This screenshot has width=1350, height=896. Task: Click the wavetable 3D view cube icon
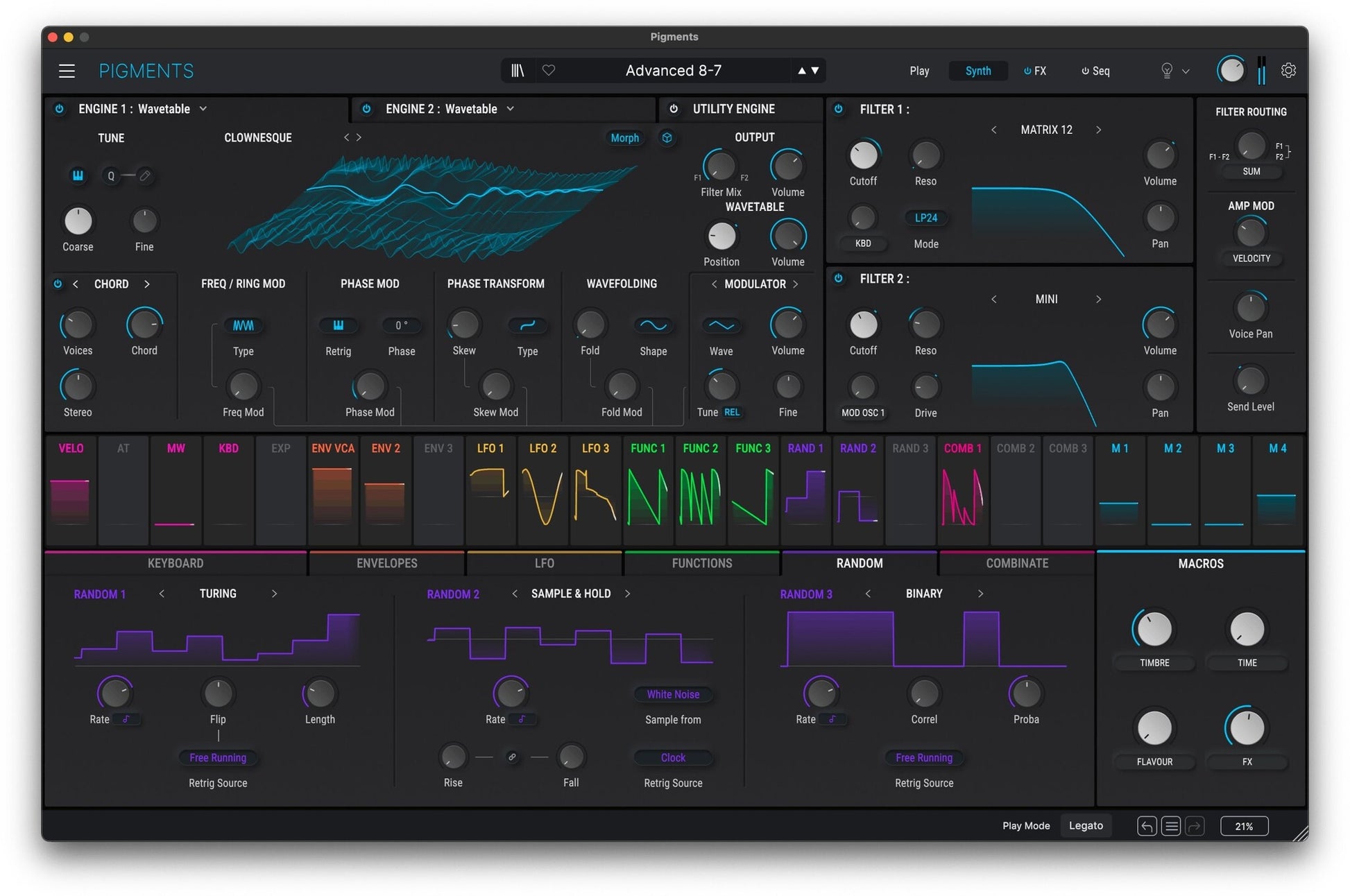[x=667, y=138]
